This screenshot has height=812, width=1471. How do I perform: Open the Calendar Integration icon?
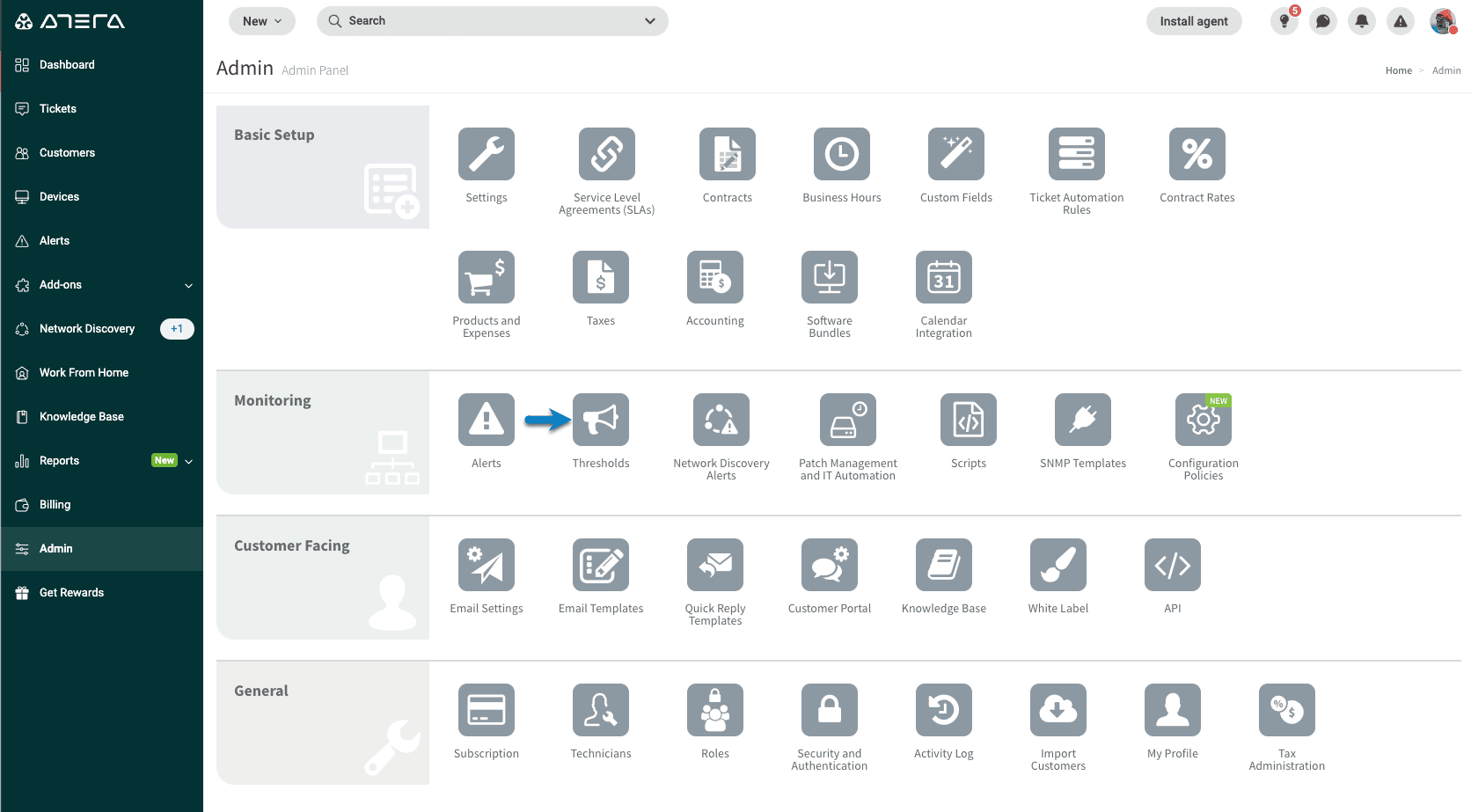tap(944, 277)
